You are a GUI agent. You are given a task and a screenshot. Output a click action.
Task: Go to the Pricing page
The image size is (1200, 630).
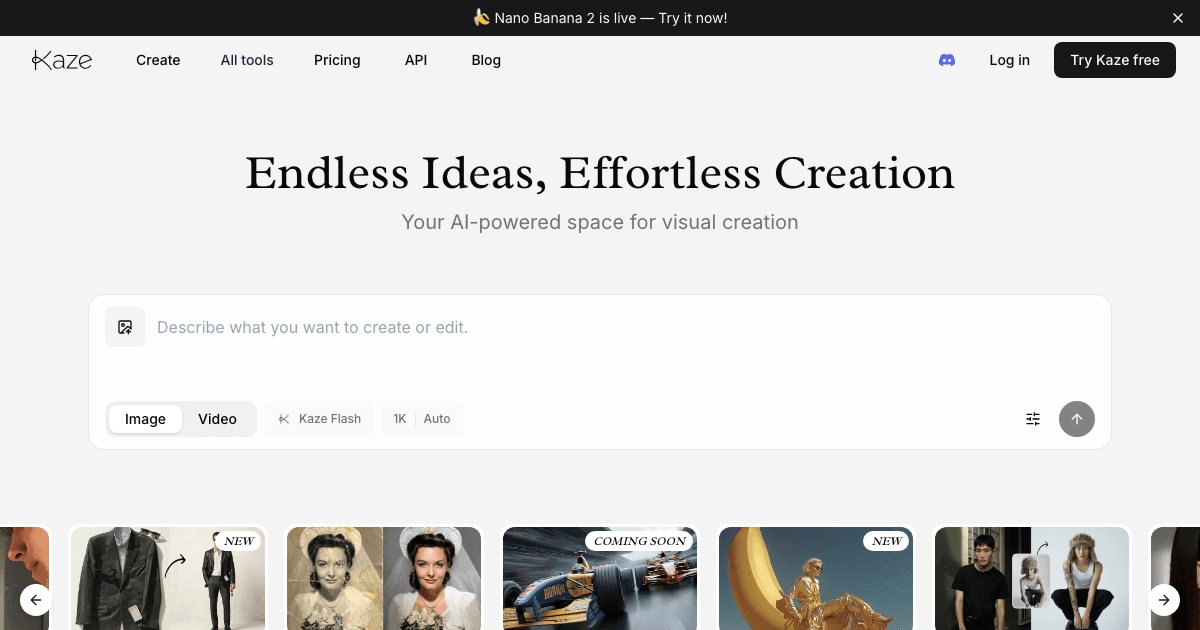coord(337,60)
